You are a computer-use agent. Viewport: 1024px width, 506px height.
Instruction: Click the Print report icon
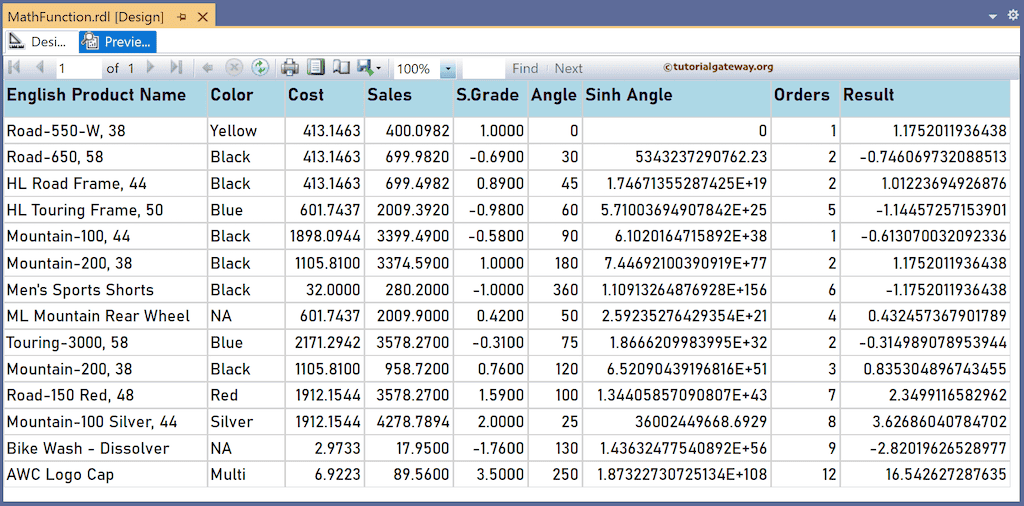pyautogui.click(x=290, y=68)
